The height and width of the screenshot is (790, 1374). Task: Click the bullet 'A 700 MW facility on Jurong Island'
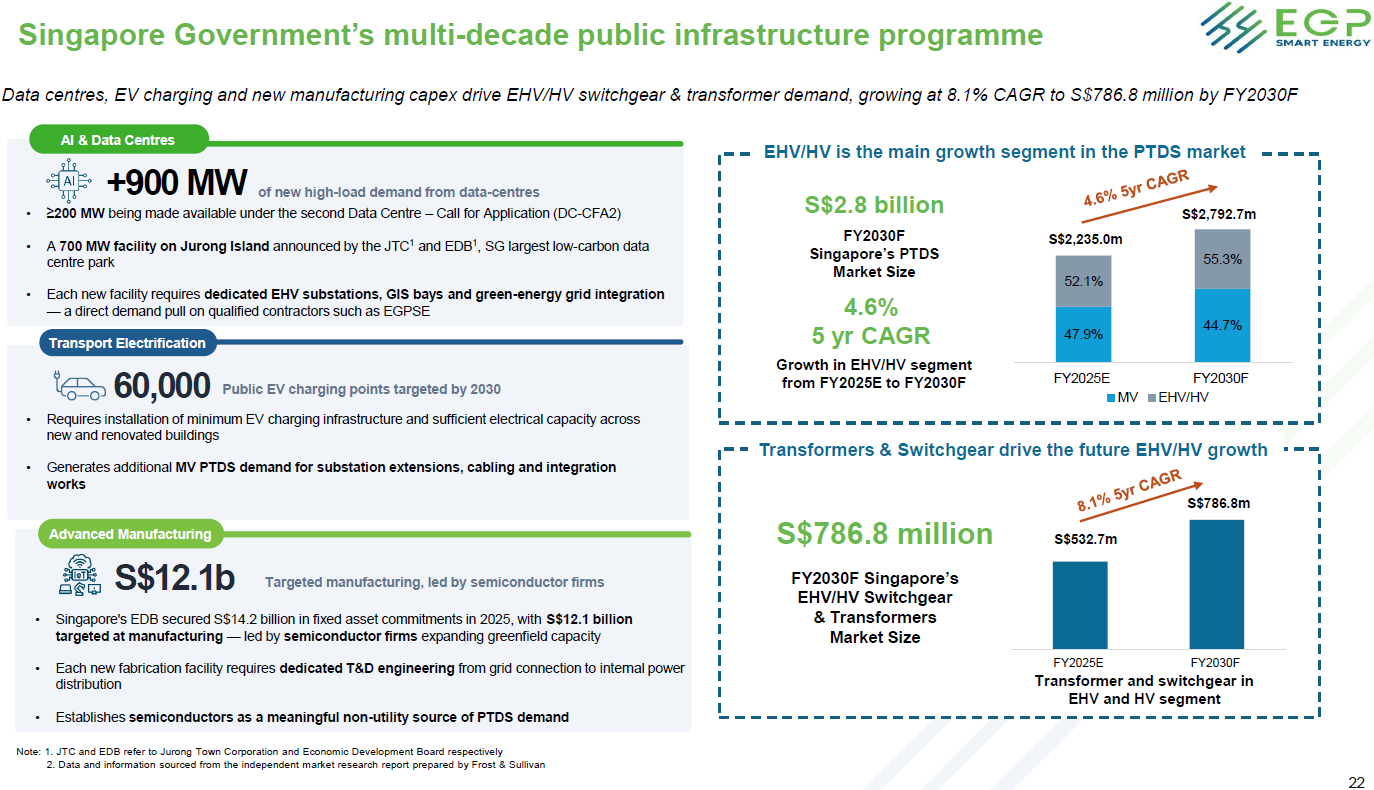click(x=348, y=254)
